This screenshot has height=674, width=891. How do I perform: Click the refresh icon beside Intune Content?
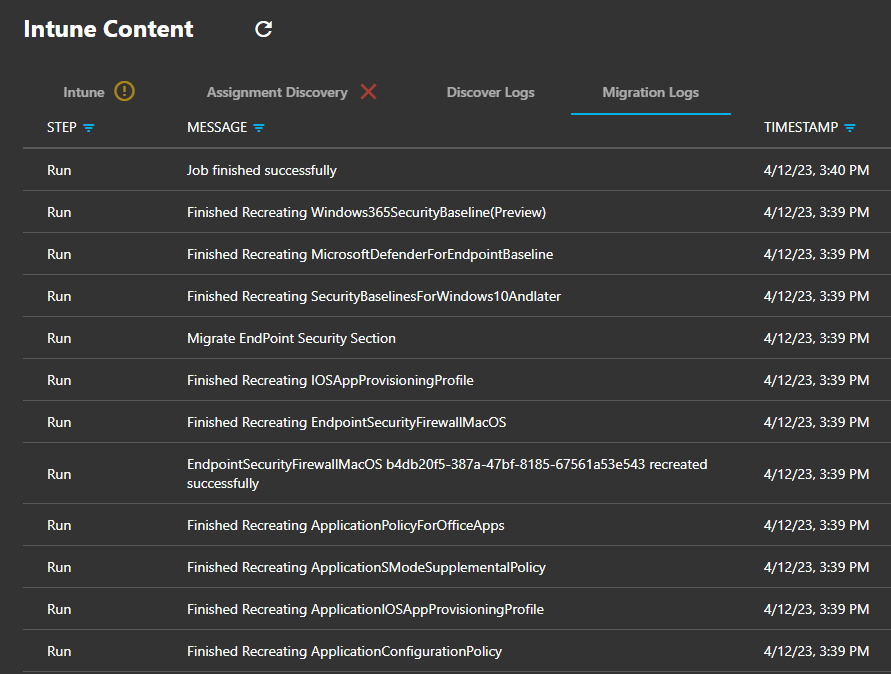pos(264,29)
